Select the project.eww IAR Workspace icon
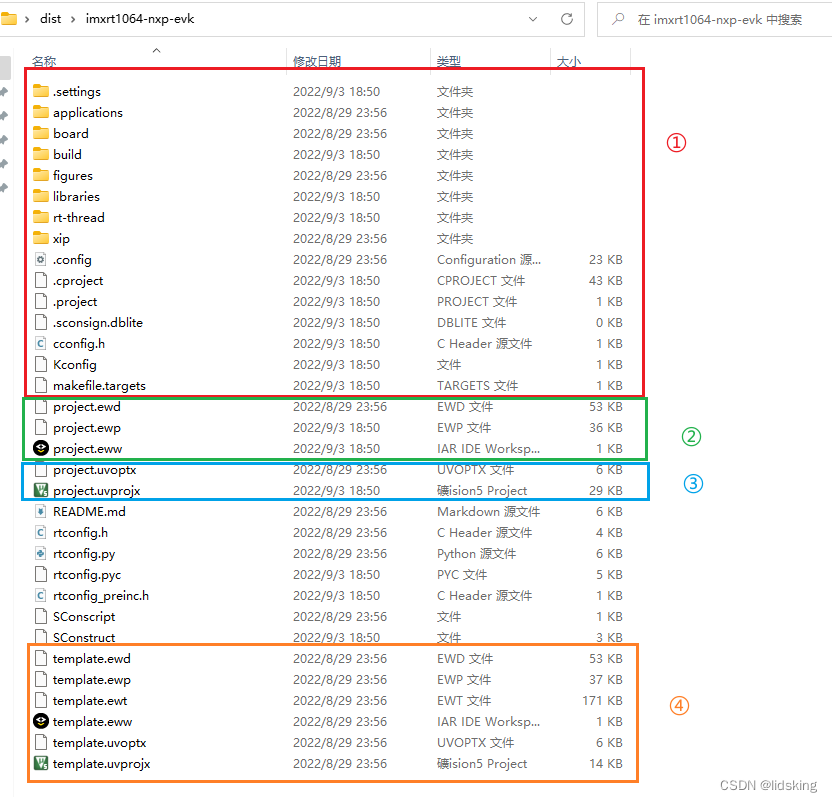The height and width of the screenshot is (802, 832). (x=40, y=448)
